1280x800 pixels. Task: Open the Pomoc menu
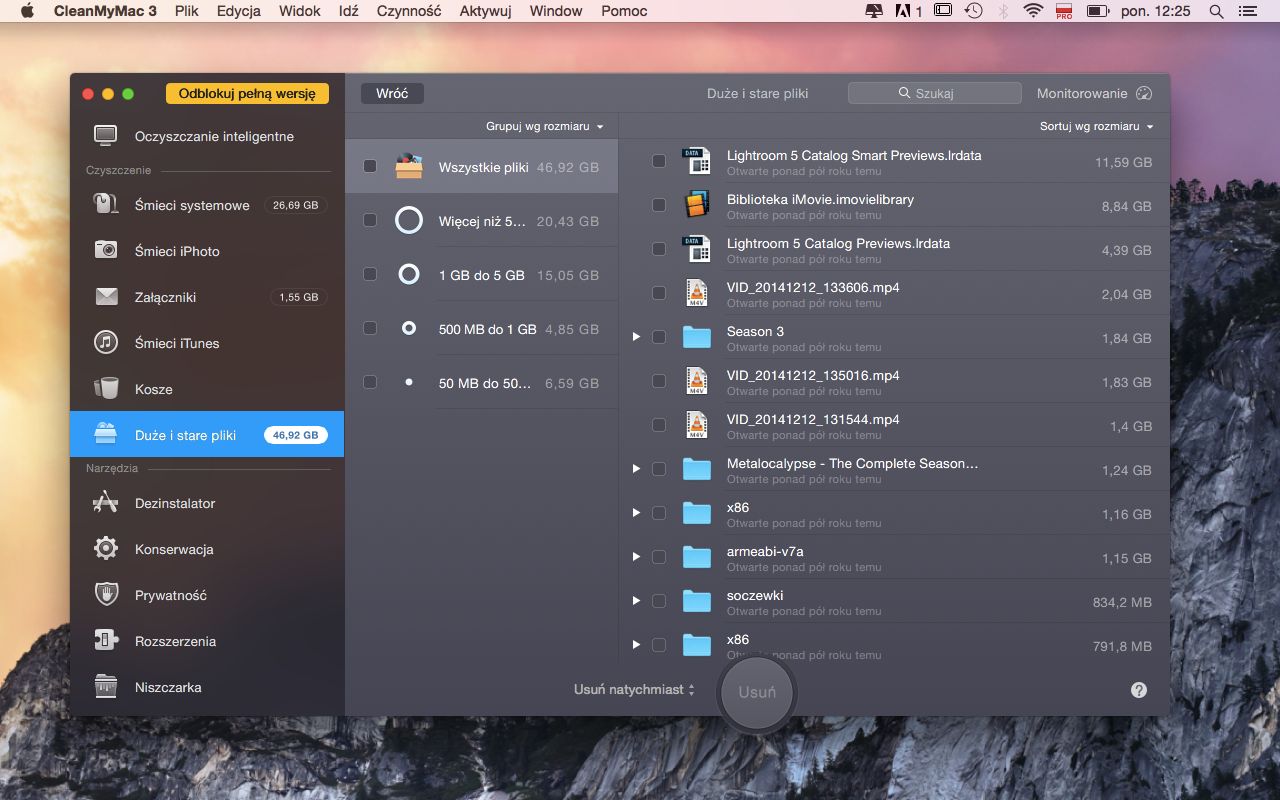pyautogui.click(x=624, y=11)
